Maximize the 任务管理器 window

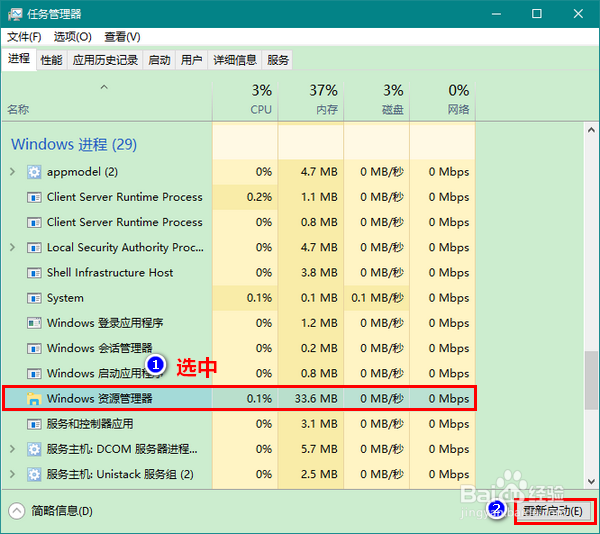pos(537,14)
